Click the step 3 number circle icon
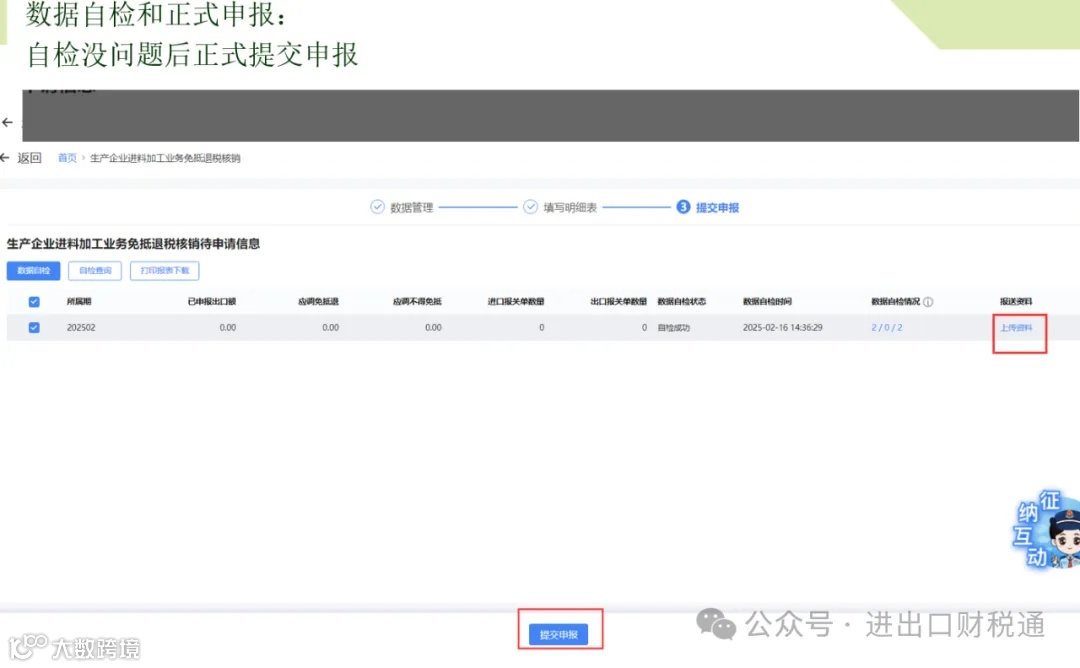Image resolution: width=1080 pixels, height=668 pixels. tap(683, 207)
